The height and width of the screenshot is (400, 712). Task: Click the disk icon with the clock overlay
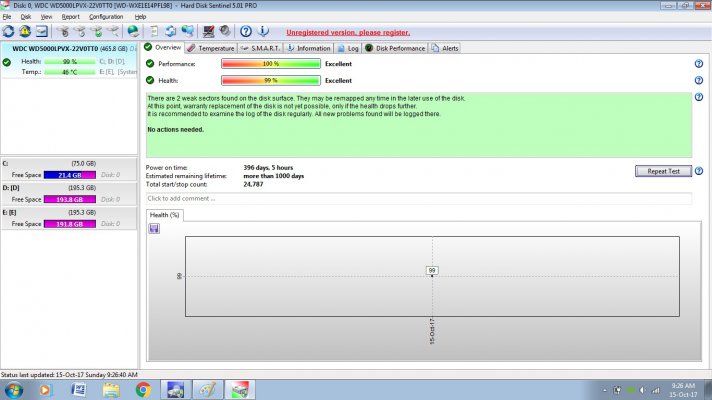[80, 31]
